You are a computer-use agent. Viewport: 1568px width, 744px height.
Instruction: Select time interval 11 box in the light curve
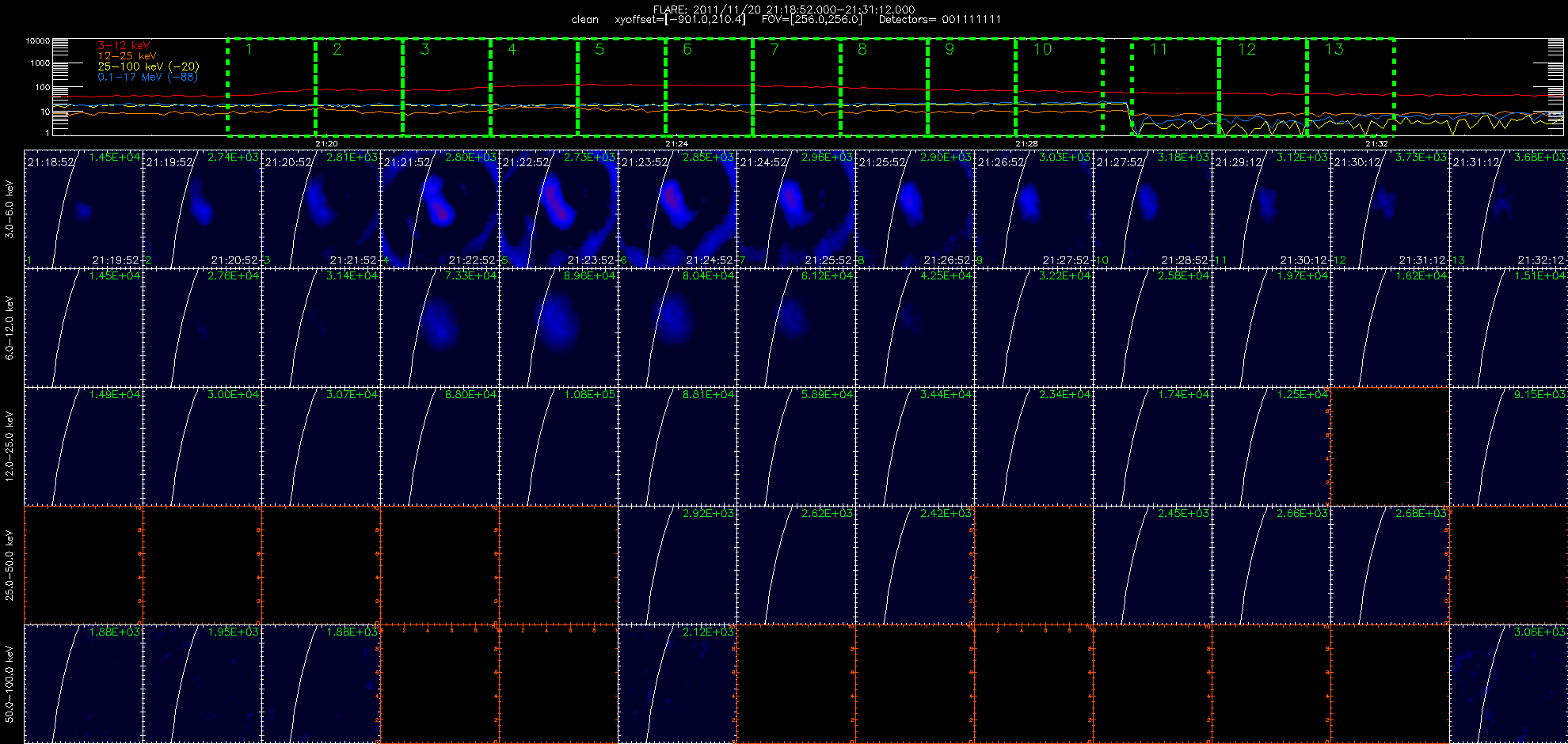click(x=1175, y=86)
